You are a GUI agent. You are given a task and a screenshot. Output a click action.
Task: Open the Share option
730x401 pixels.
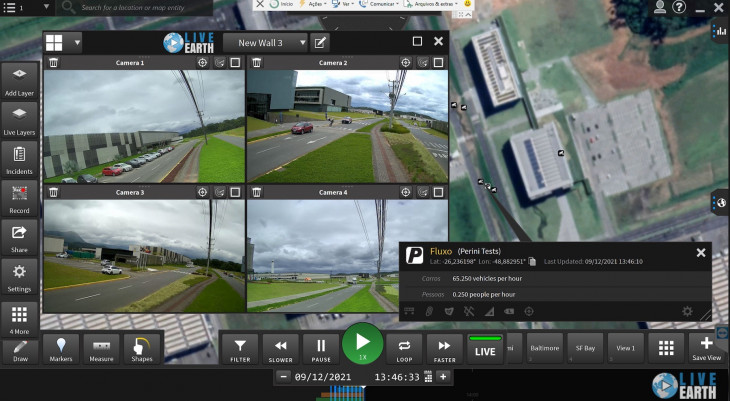click(x=19, y=238)
